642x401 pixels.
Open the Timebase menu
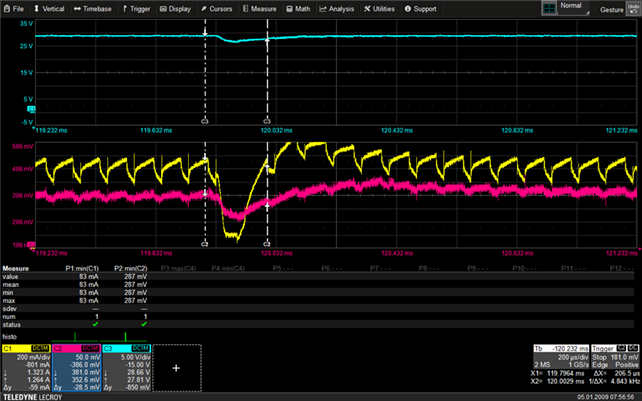click(93, 9)
